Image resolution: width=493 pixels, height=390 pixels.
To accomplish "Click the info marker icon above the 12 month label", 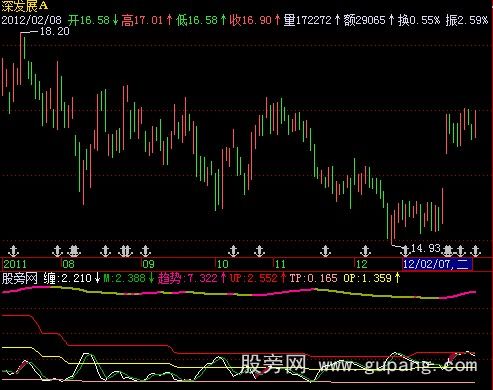I will (366, 251).
